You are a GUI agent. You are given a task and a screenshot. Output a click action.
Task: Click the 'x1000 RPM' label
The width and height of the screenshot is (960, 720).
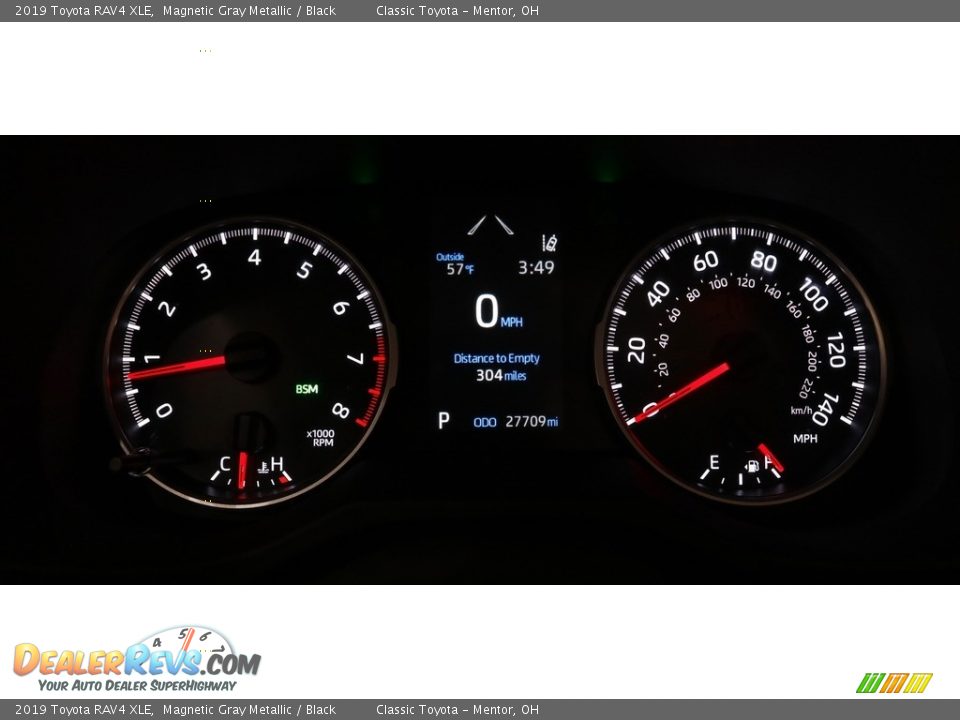(x=321, y=438)
